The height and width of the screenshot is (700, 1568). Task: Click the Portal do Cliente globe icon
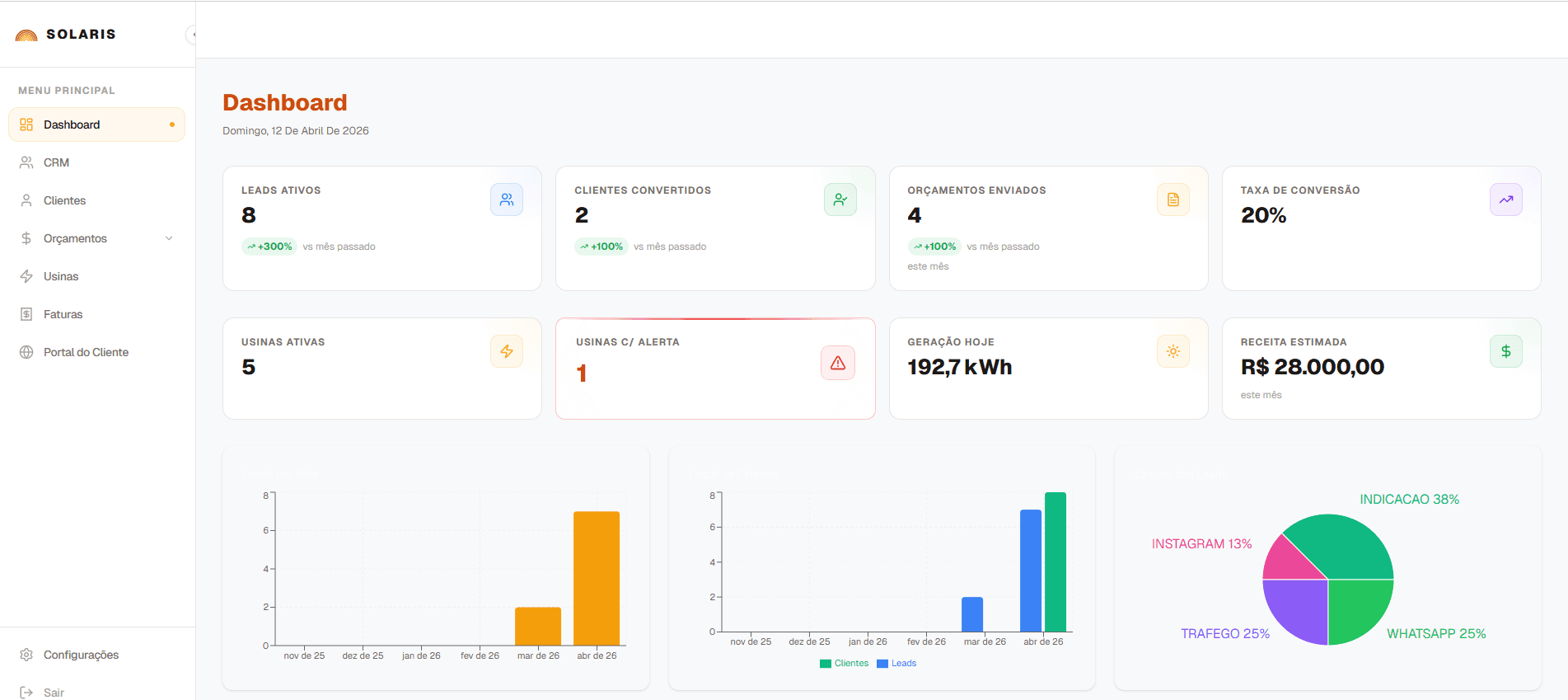tap(26, 352)
